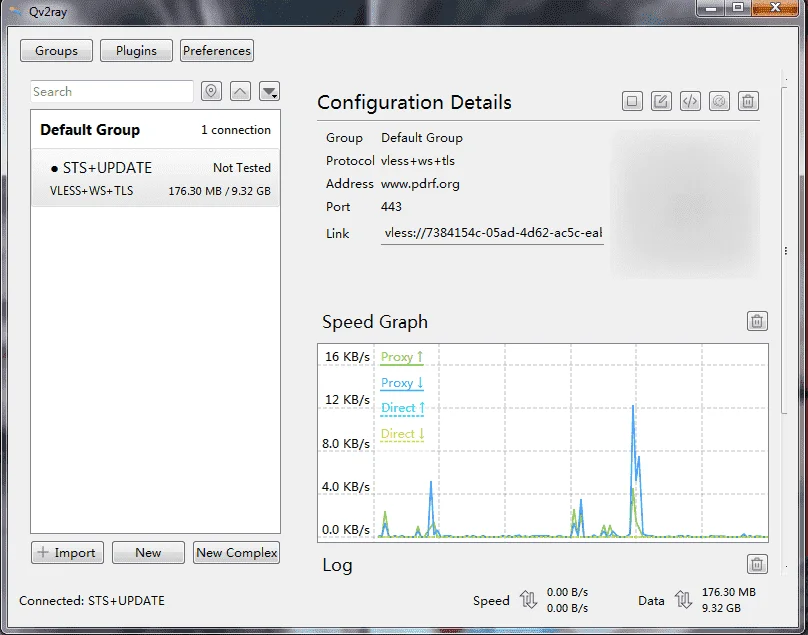The height and width of the screenshot is (635, 808).
Task: Click the vless share link field
Action: 492,233
